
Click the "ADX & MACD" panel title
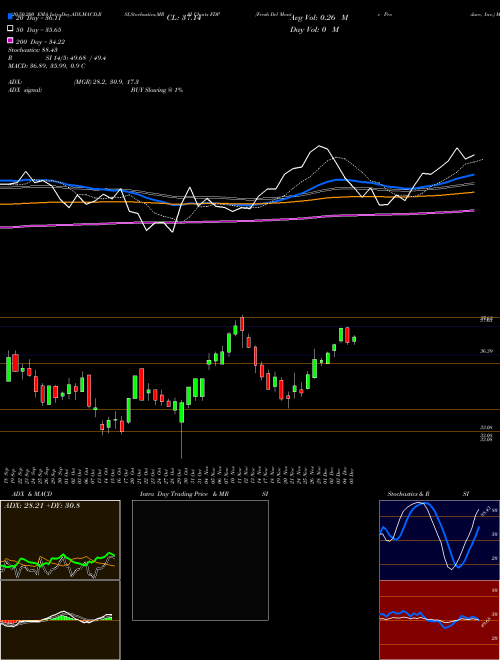pos(32,494)
